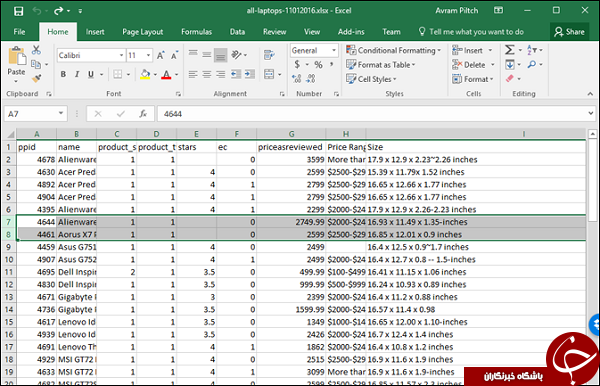Screen dimensions: 600x386
Task: Apply percent style
Action: (x=318, y=65)
